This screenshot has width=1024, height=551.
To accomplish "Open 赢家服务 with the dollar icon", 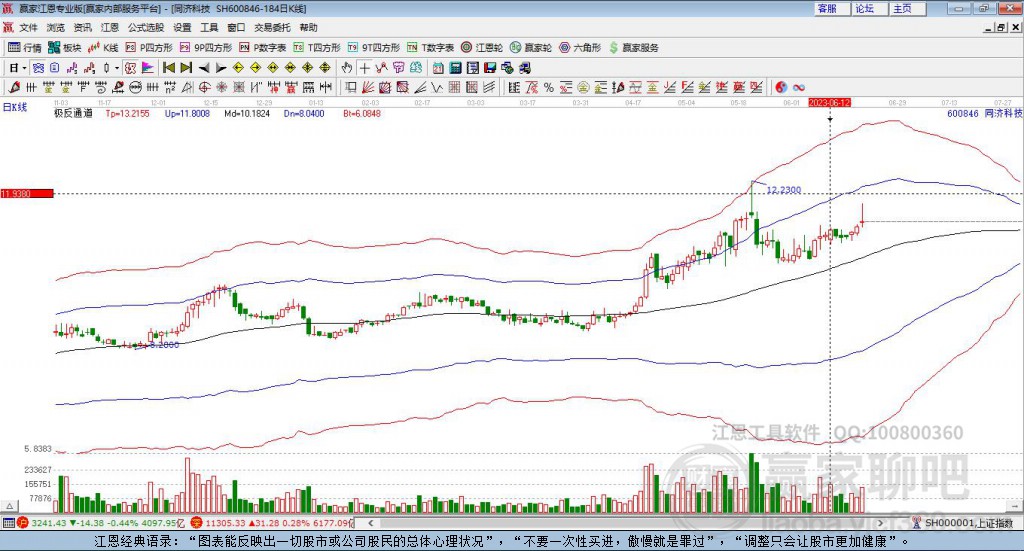I will (x=633, y=48).
